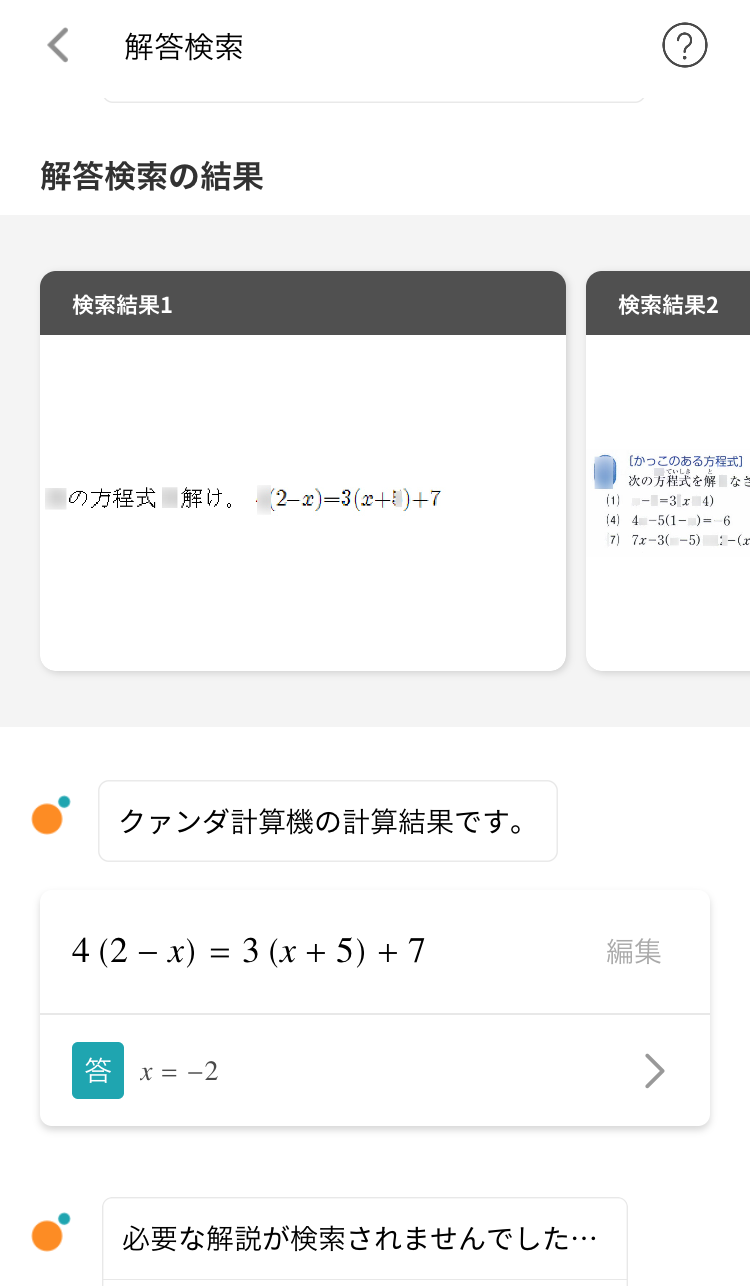
Task: Select the equation 4(2−x)=3(x+5)+7 row
Action: point(375,952)
